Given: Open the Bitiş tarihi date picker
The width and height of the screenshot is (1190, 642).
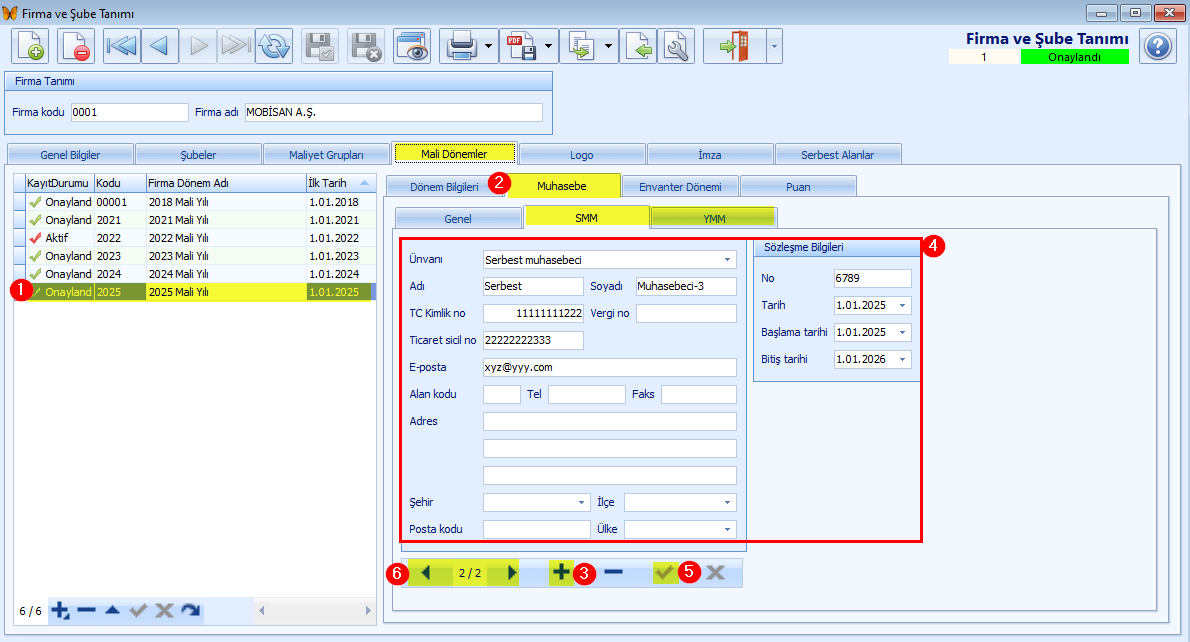Looking at the screenshot, I should pyautogui.click(x=902, y=359).
